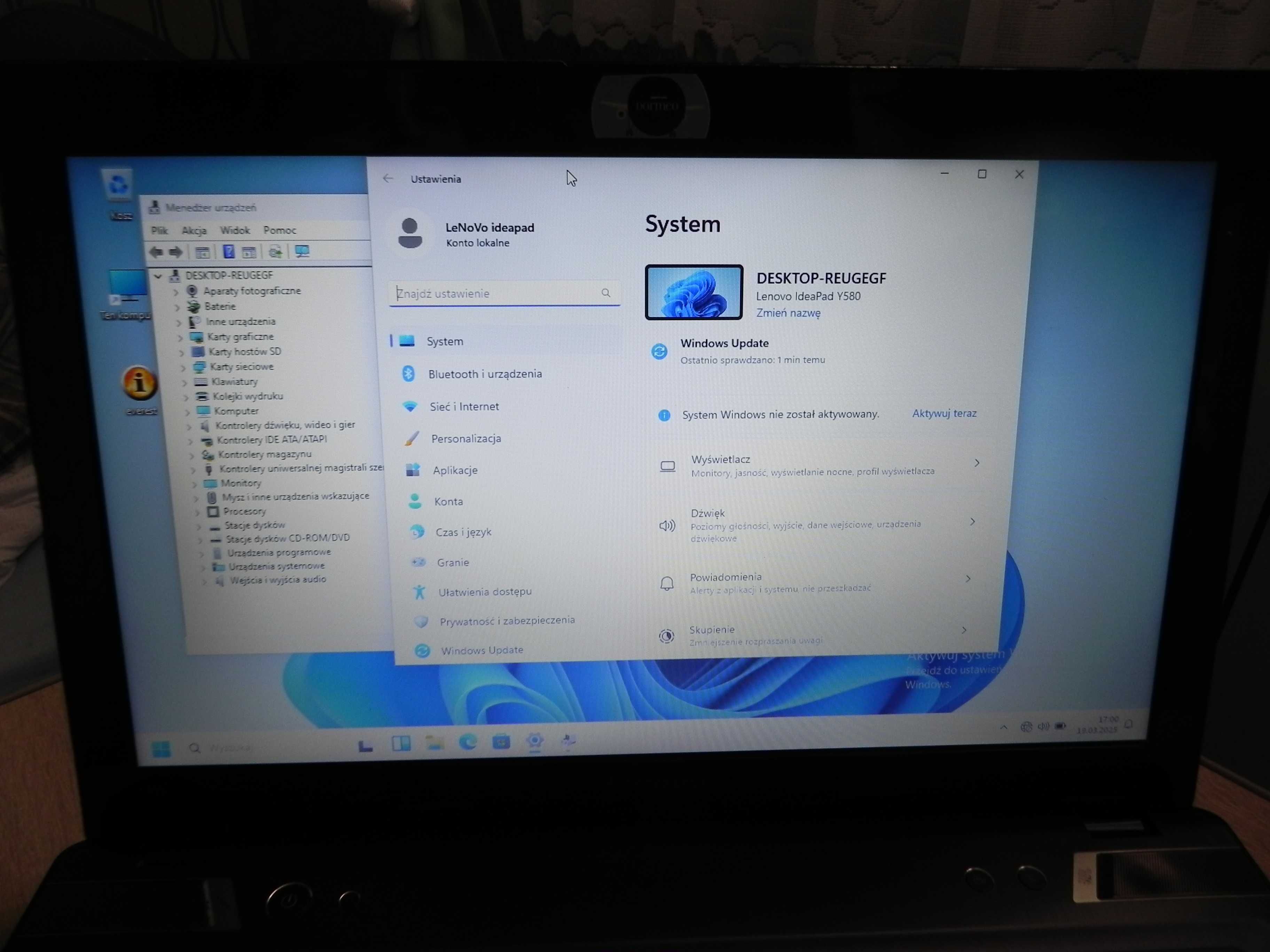Click the desktop wallpaper thumbnail

(x=693, y=292)
